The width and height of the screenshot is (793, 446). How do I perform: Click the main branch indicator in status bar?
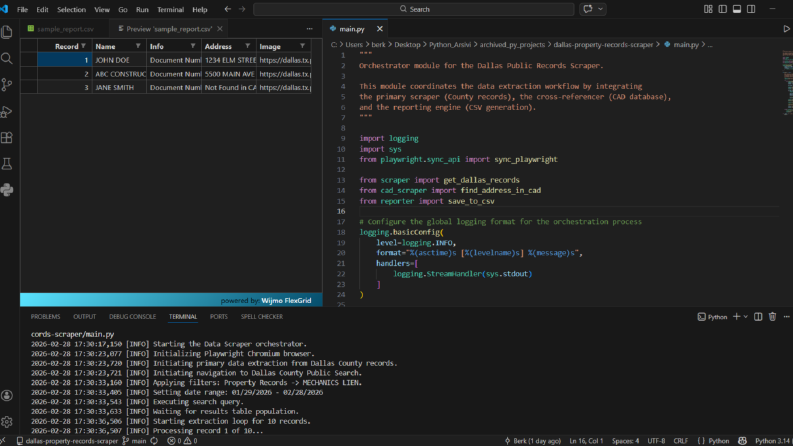(135, 441)
